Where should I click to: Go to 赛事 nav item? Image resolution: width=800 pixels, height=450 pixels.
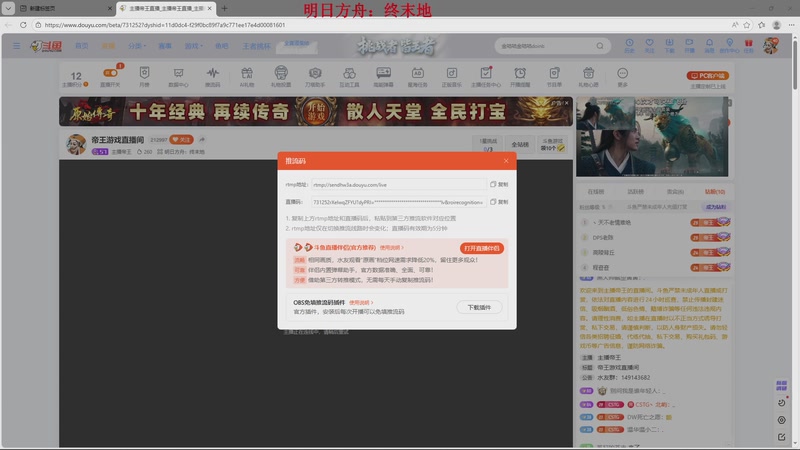tap(165, 46)
